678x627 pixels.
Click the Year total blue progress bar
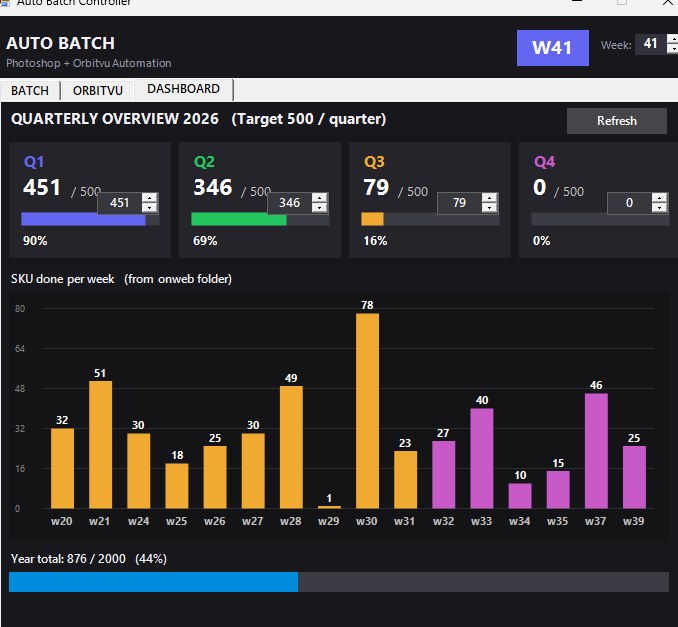pos(339,582)
